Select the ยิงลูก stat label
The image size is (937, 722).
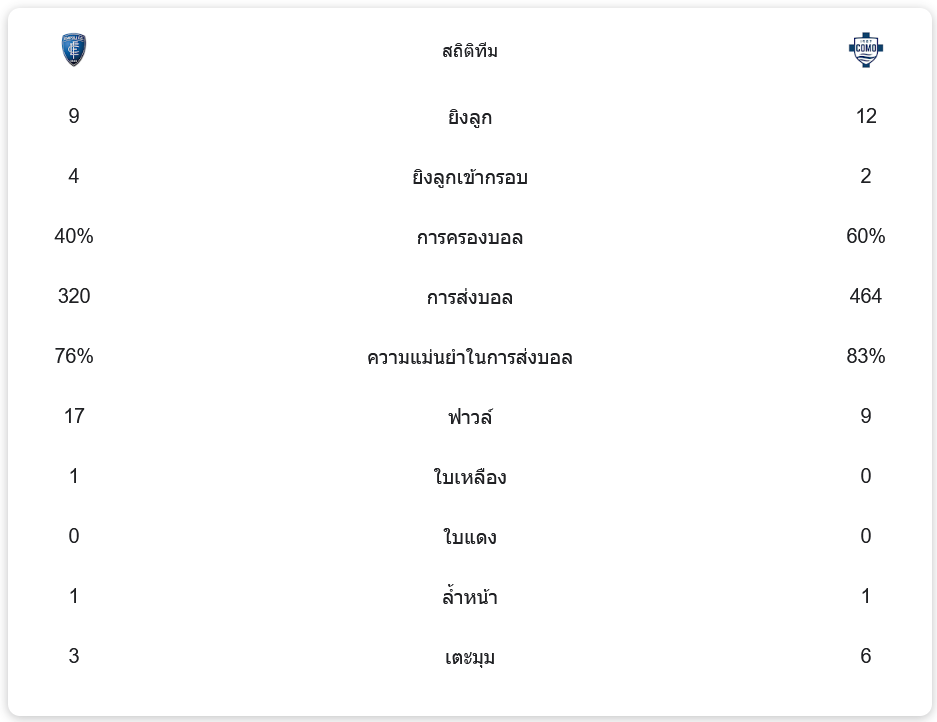[469, 118]
